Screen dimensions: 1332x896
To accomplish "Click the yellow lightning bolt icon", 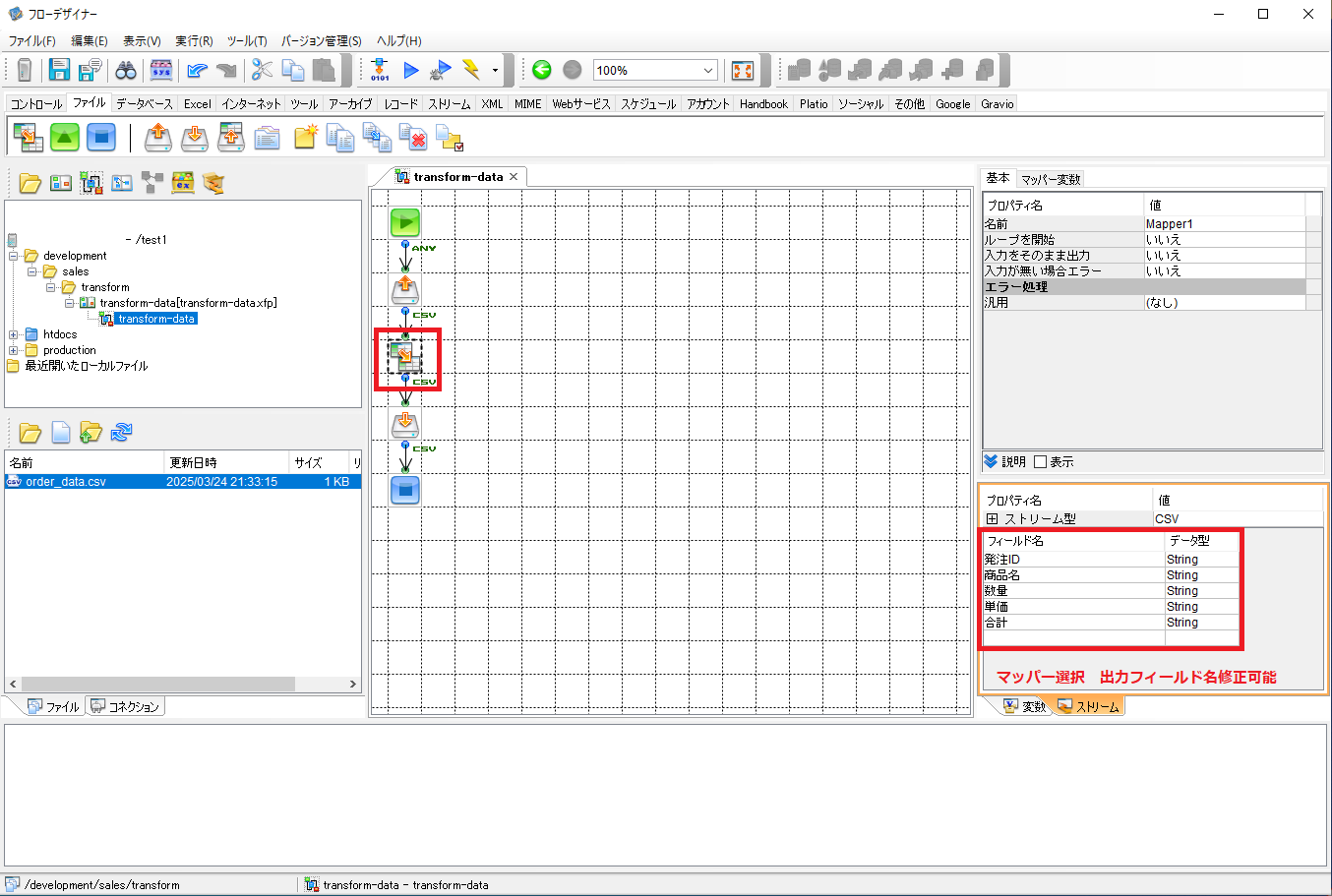I will [471, 70].
